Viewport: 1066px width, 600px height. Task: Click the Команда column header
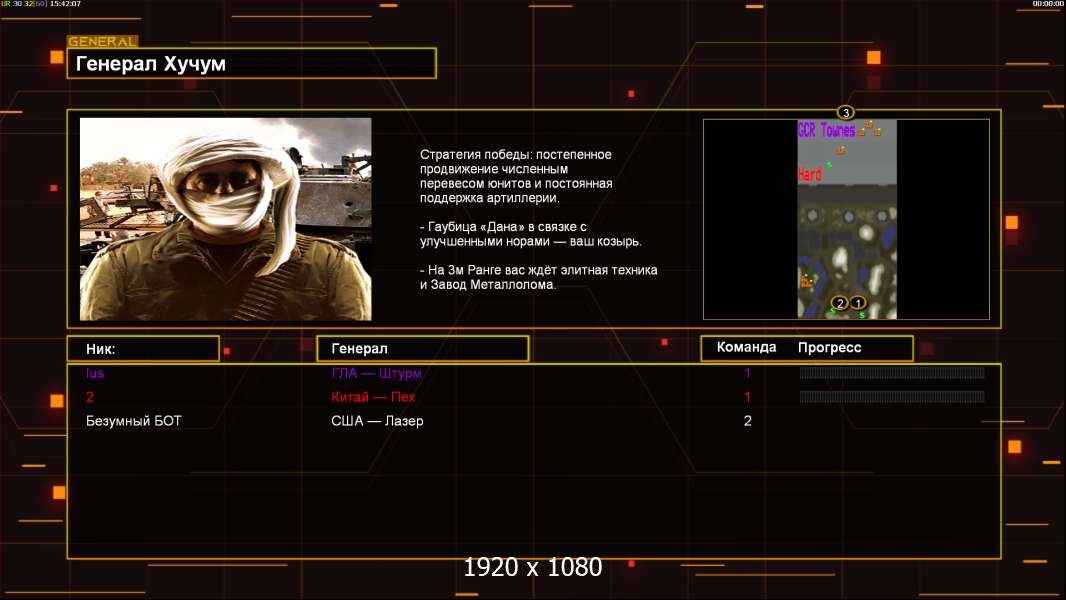[746, 348]
